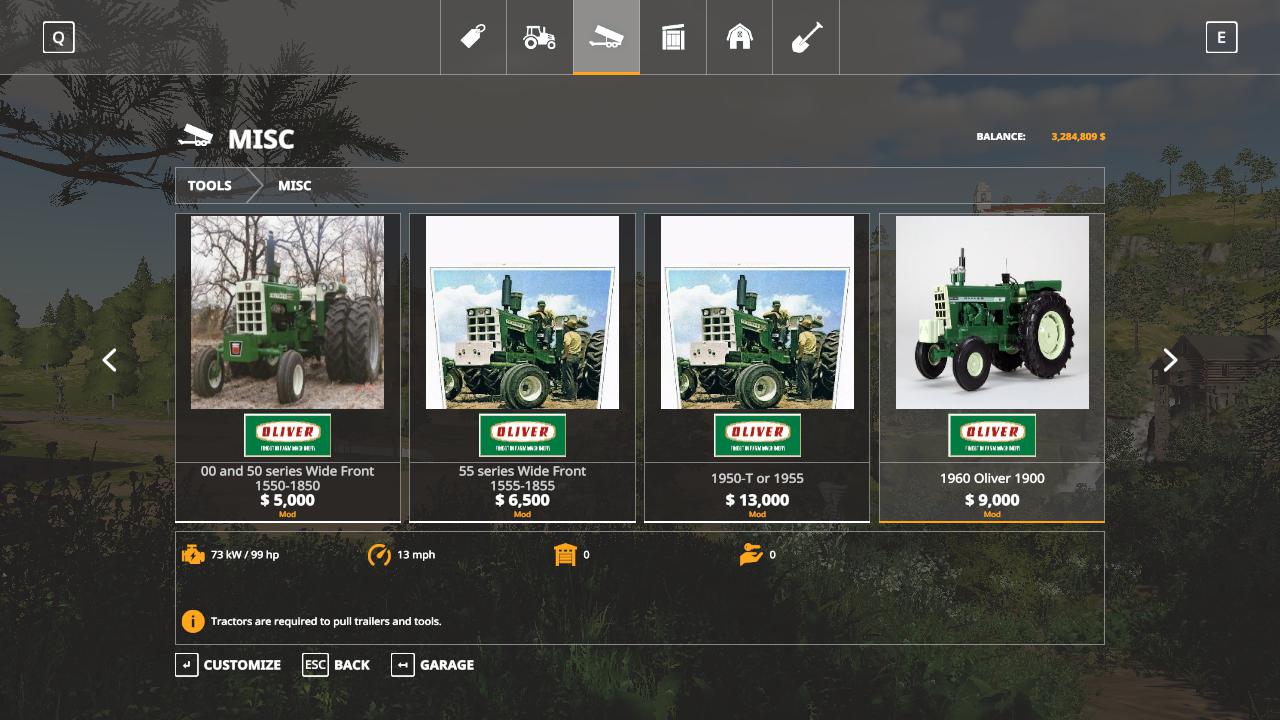This screenshot has width=1280, height=720.
Task: Click the CUSTOMIZE button
Action: [x=229, y=665]
